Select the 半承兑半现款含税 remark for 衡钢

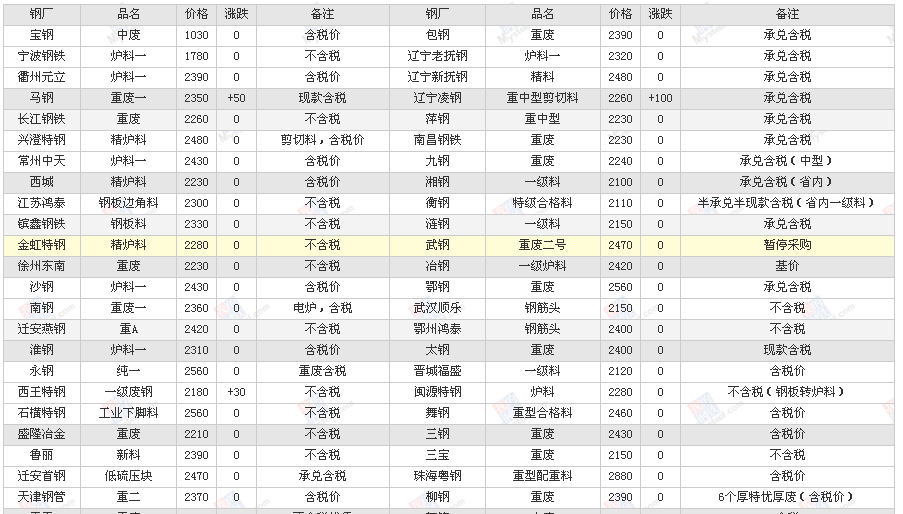787,203
